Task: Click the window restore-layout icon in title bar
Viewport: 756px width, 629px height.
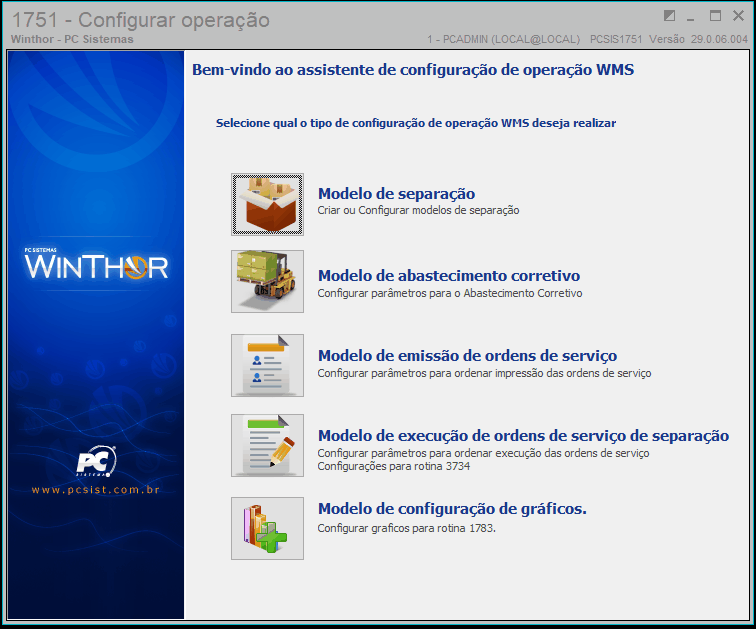Action: coord(669,16)
